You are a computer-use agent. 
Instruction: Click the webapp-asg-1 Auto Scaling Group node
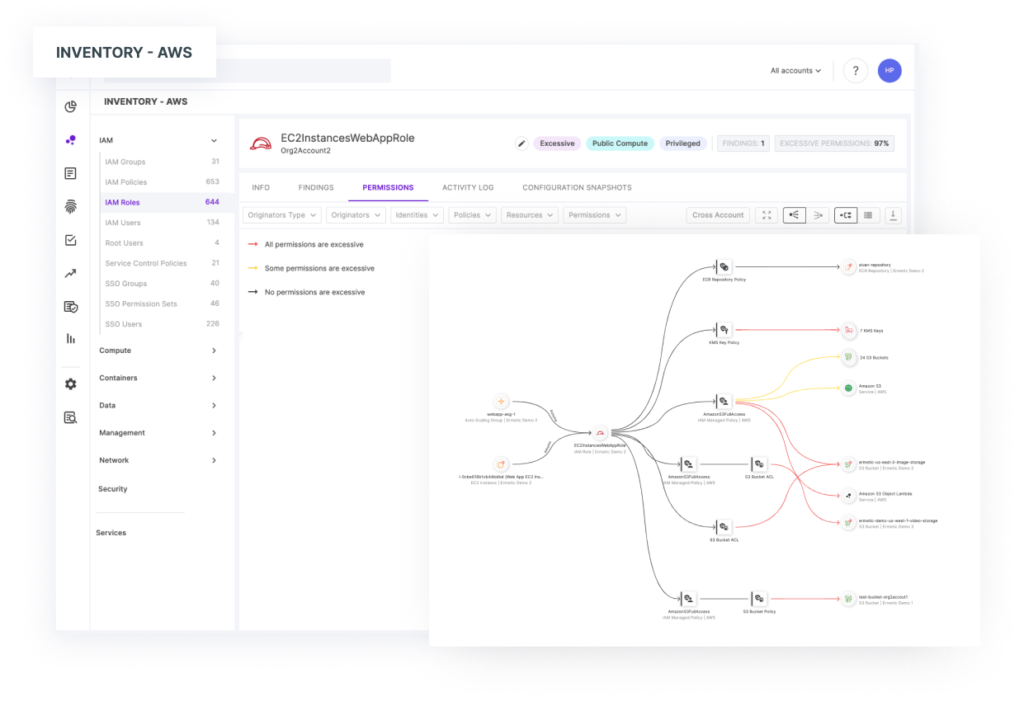(x=501, y=401)
